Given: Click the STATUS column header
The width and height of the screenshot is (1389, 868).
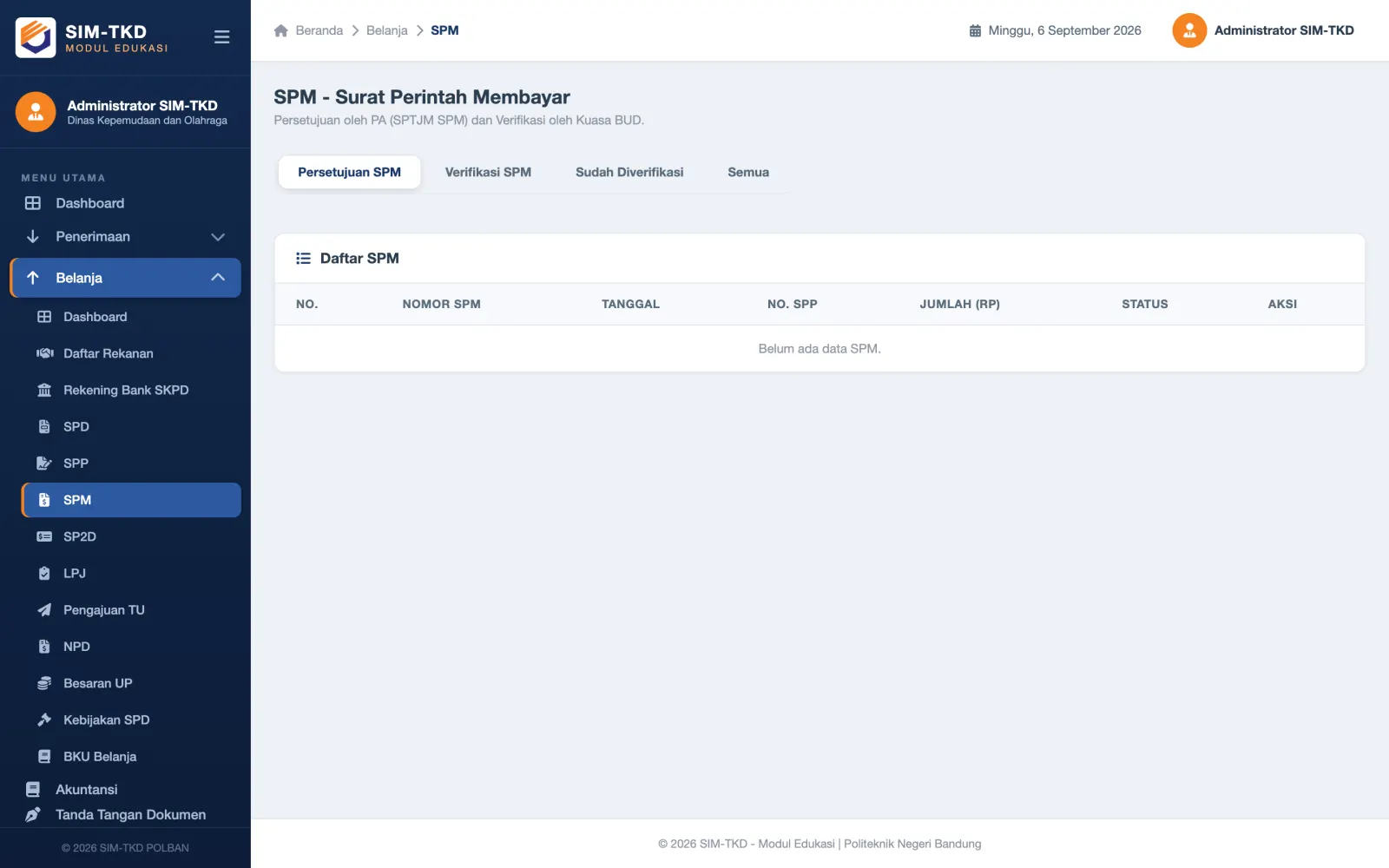Looking at the screenshot, I should pyautogui.click(x=1144, y=304).
